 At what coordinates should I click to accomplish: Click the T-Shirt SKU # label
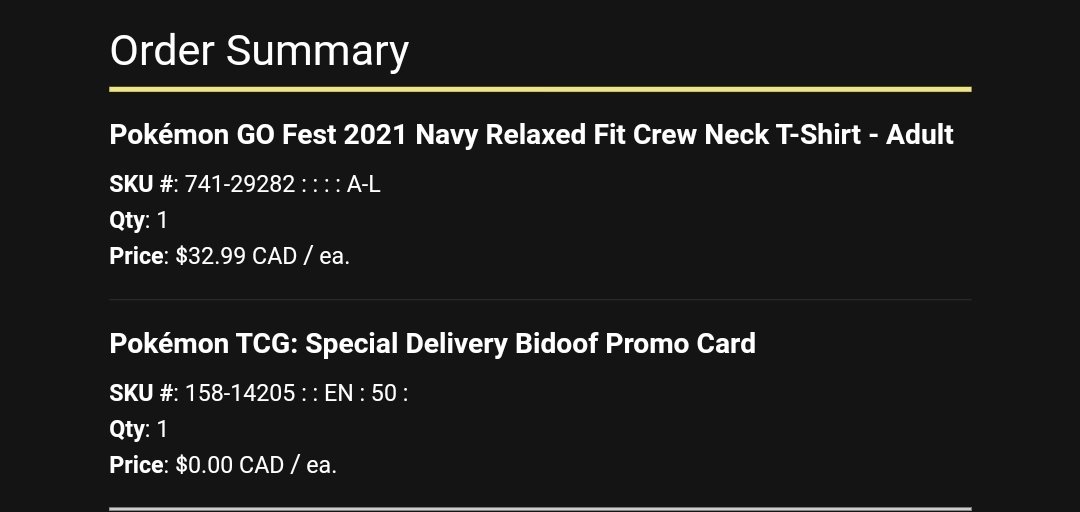(x=141, y=185)
